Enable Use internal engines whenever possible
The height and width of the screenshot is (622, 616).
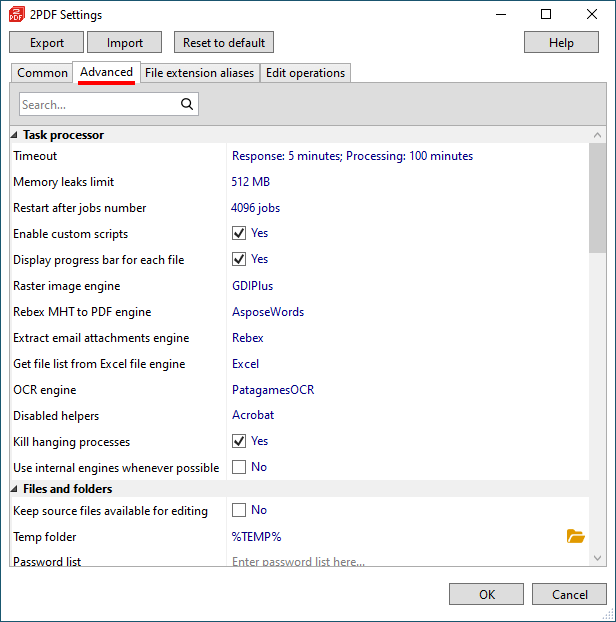pyautogui.click(x=239, y=467)
